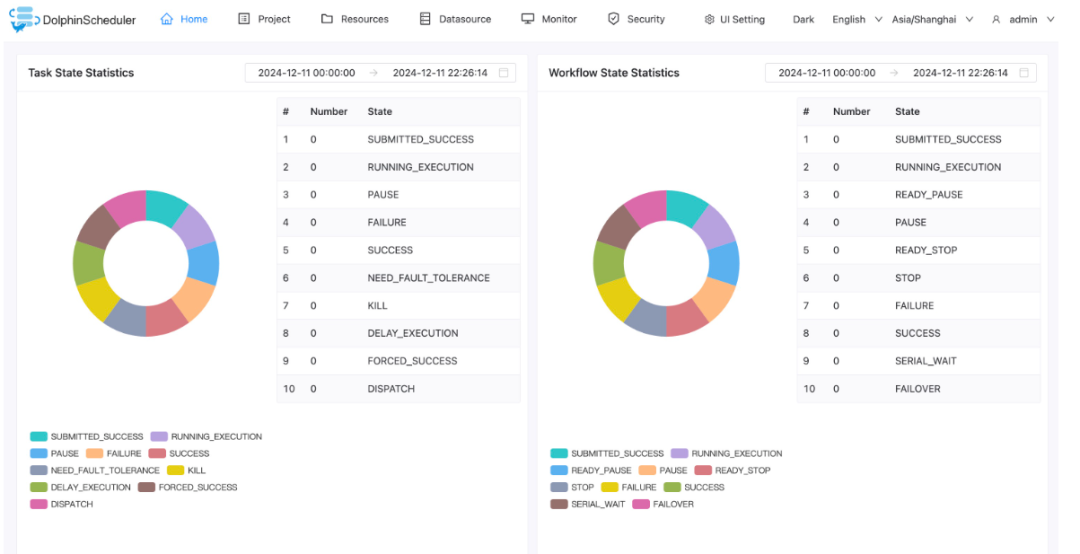The height and width of the screenshot is (554, 1080).
Task: Click the Resources folder icon
Action: tap(327, 19)
